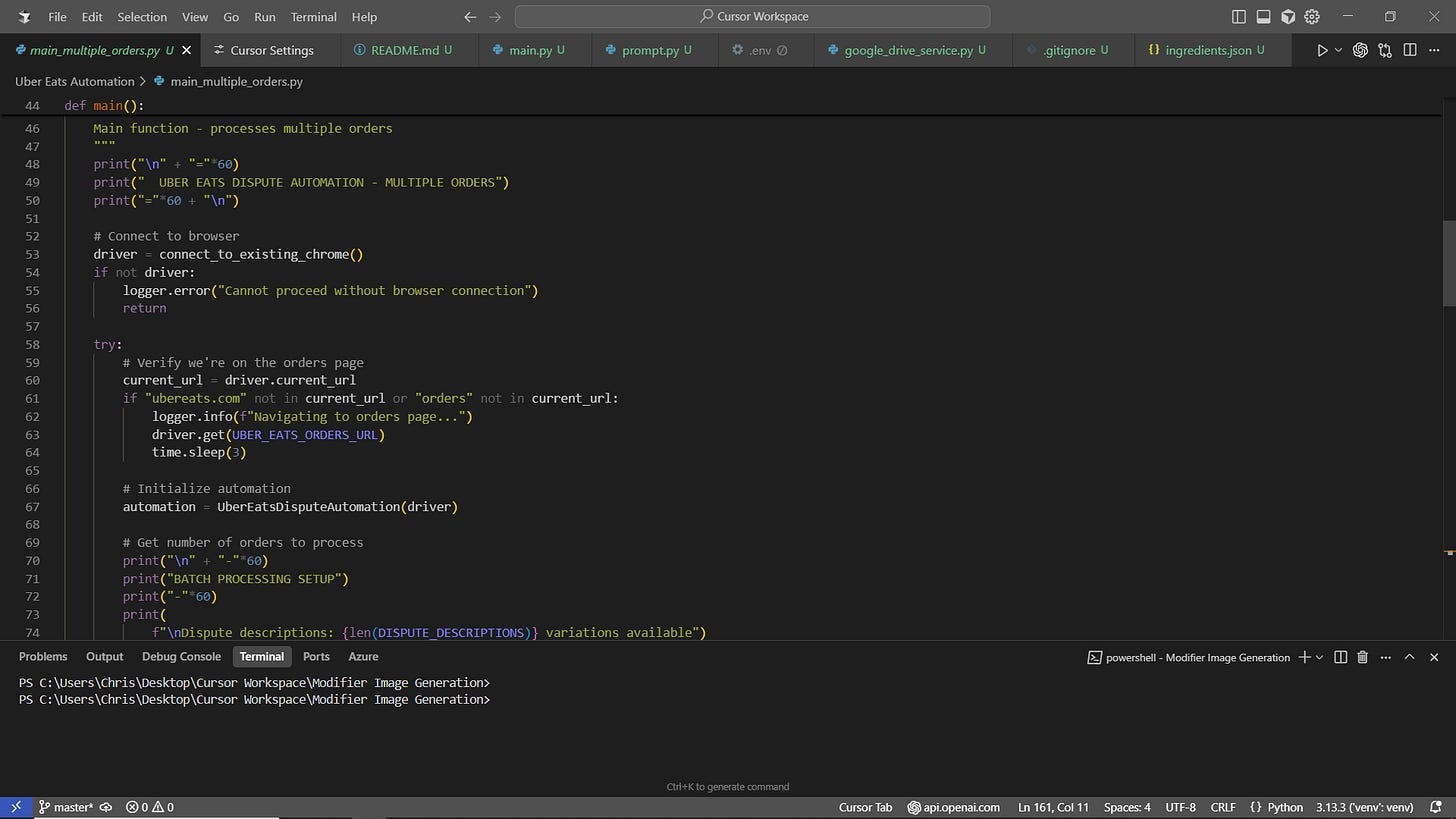Run the Python file with play icon
This screenshot has height=819, width=1456.
click(x=1322, y=50)
